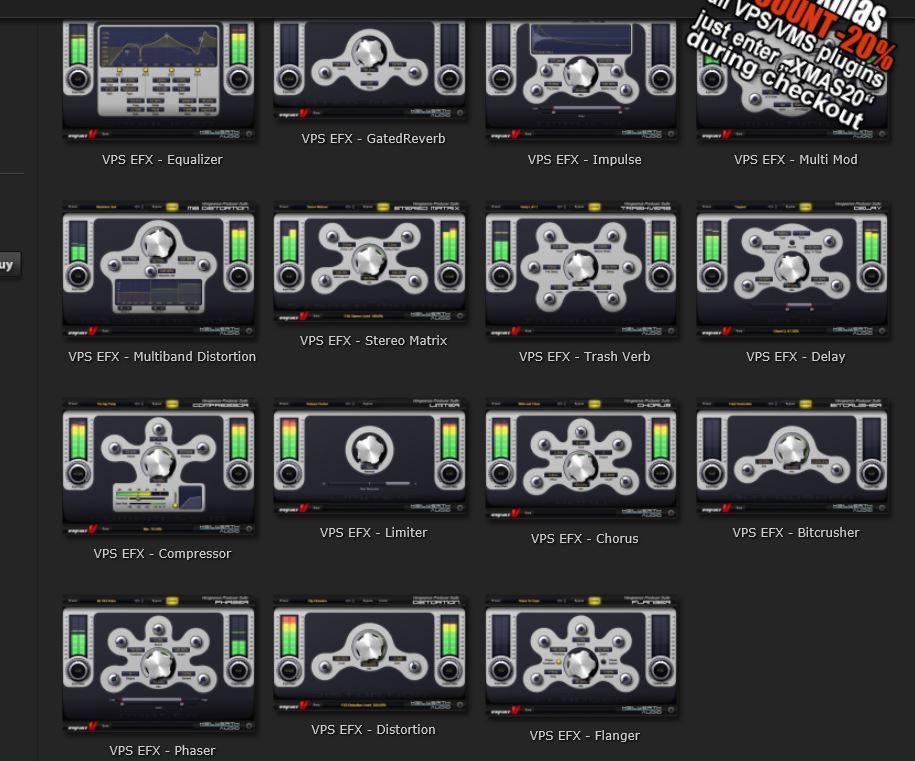The width and height of the screenshot is (915, 761).
Task: Select the "VPS EFX - Delay" caption
Action: pos(796,356)
